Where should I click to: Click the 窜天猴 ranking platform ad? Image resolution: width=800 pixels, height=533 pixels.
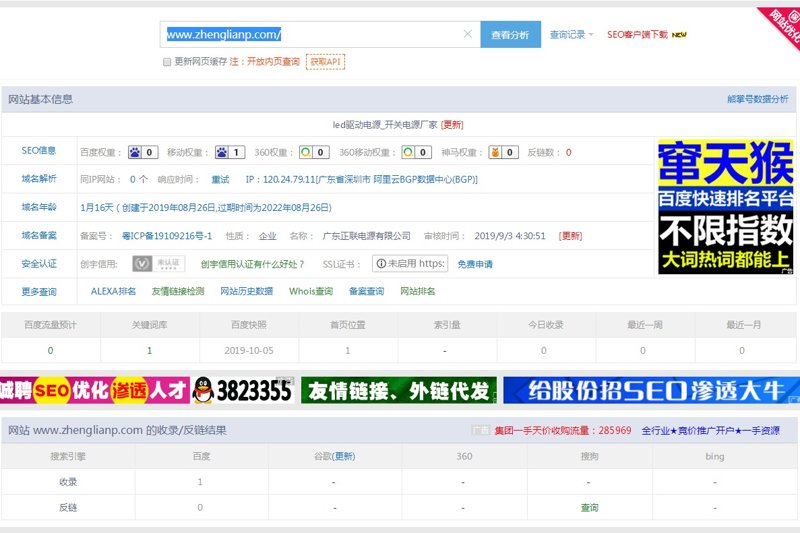point(726,207)
